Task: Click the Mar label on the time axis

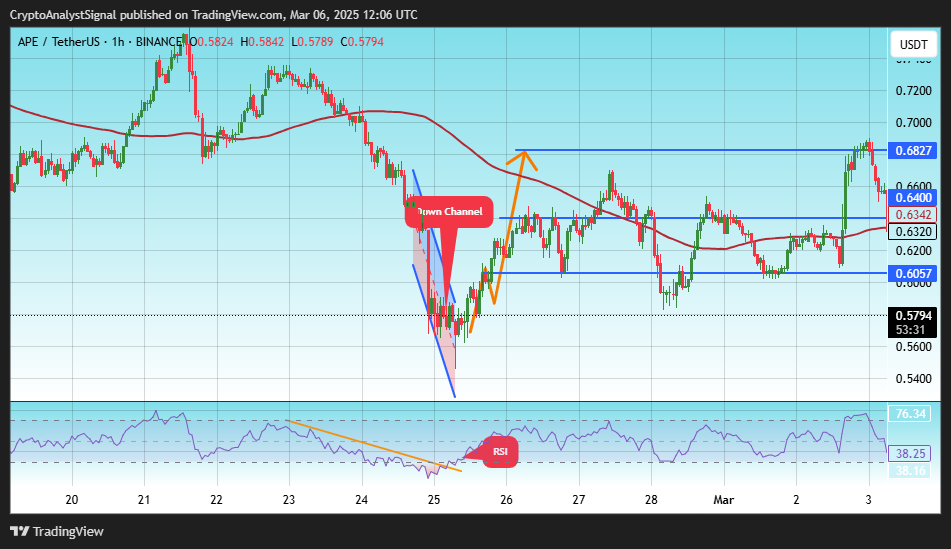Action: click(724, 500)
